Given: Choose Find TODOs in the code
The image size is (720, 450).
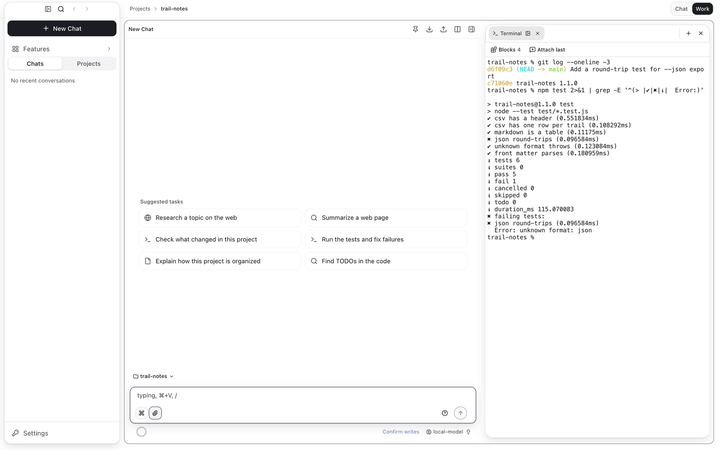Looking at the screenshot, I should [x=386, y=261].
